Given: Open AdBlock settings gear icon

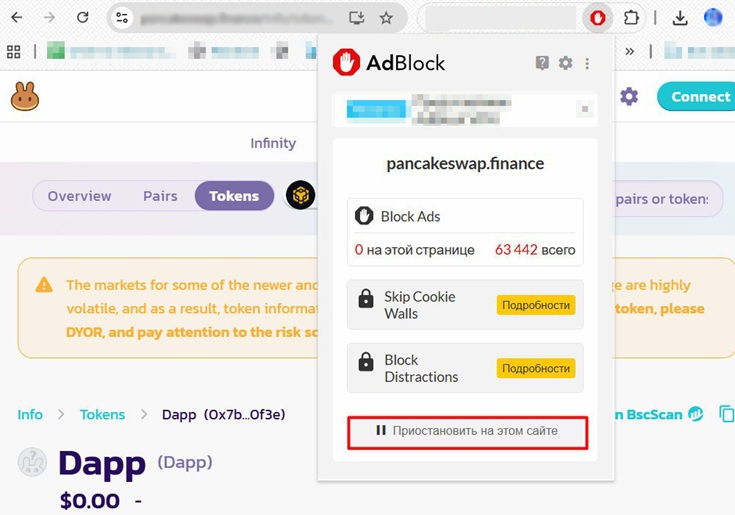Looking at the screenshot, I should (x=565, y=63).
